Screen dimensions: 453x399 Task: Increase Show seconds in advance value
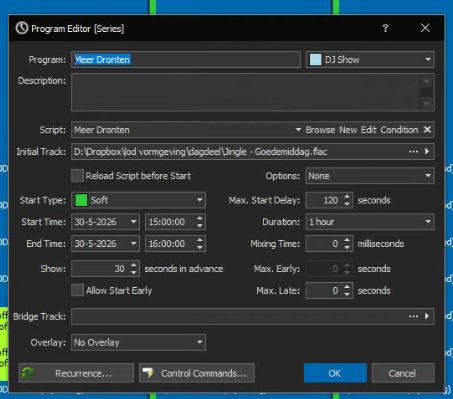tap(134, 265)
